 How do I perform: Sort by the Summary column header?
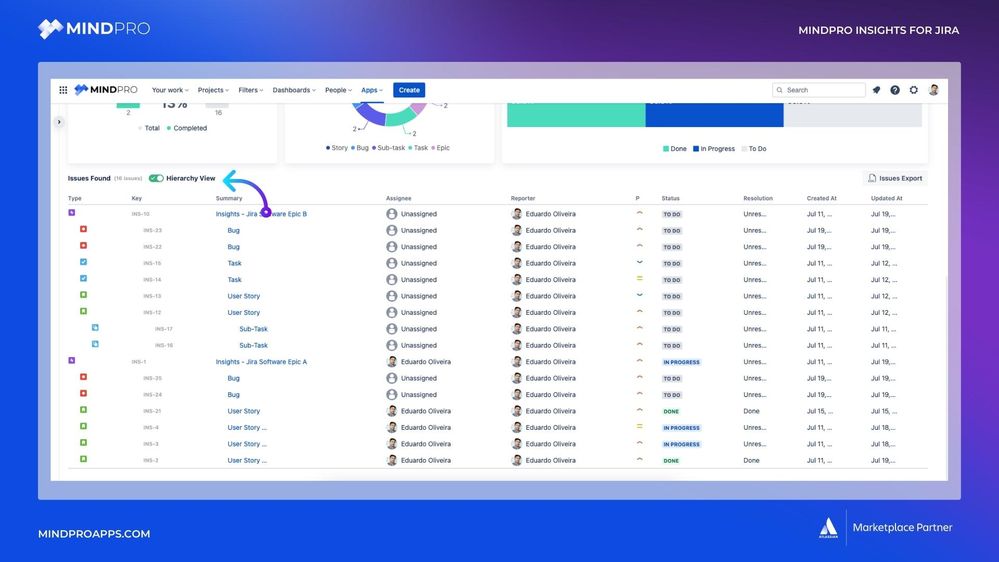pos(229,198)
